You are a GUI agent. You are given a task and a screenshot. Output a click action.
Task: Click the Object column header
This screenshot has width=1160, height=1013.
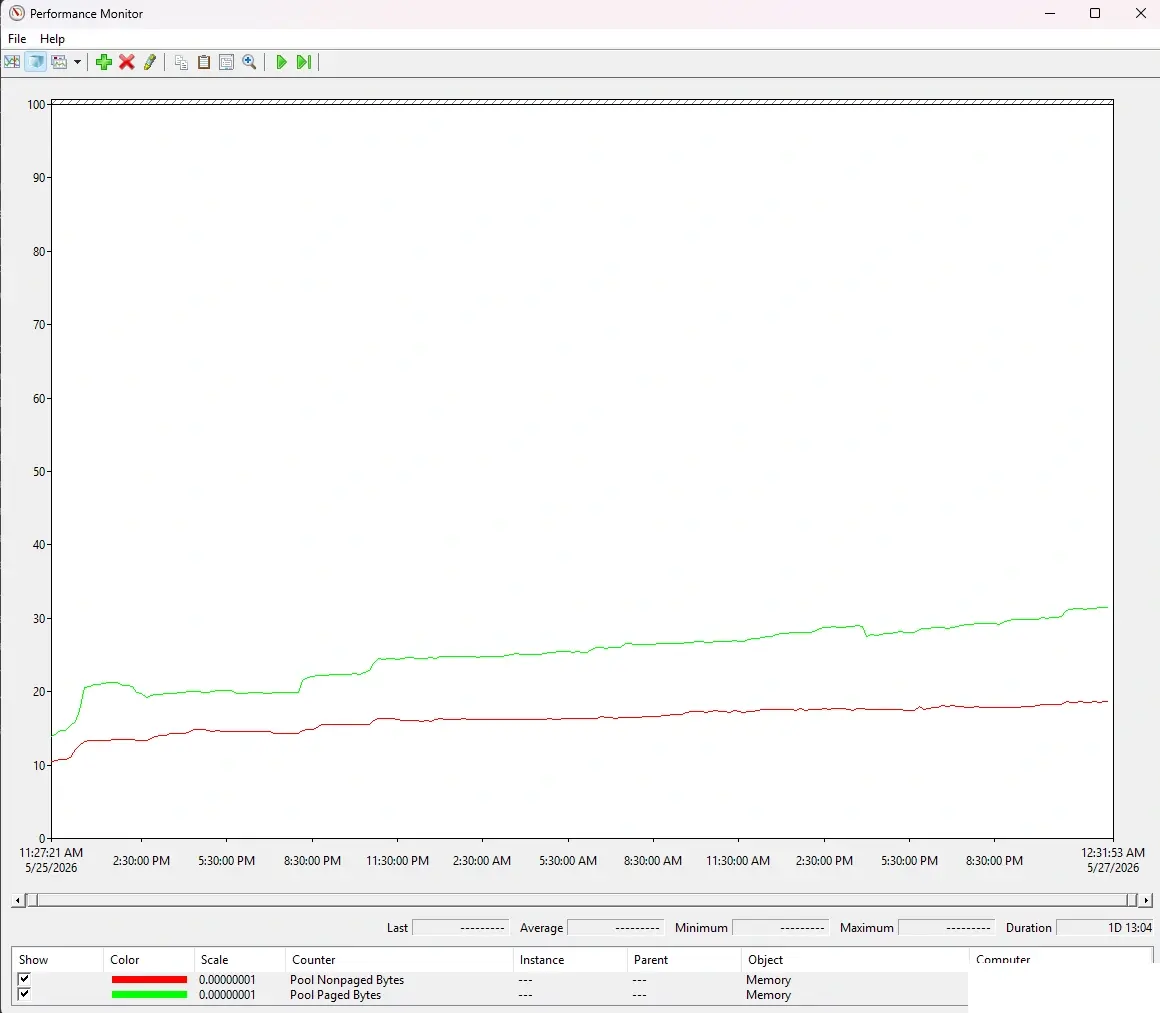(854, 960)
